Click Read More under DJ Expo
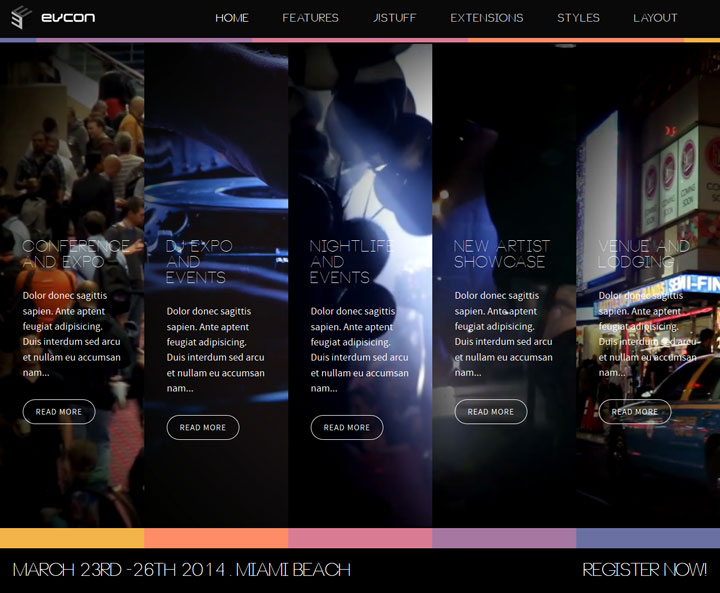 (x=203, y=427)
